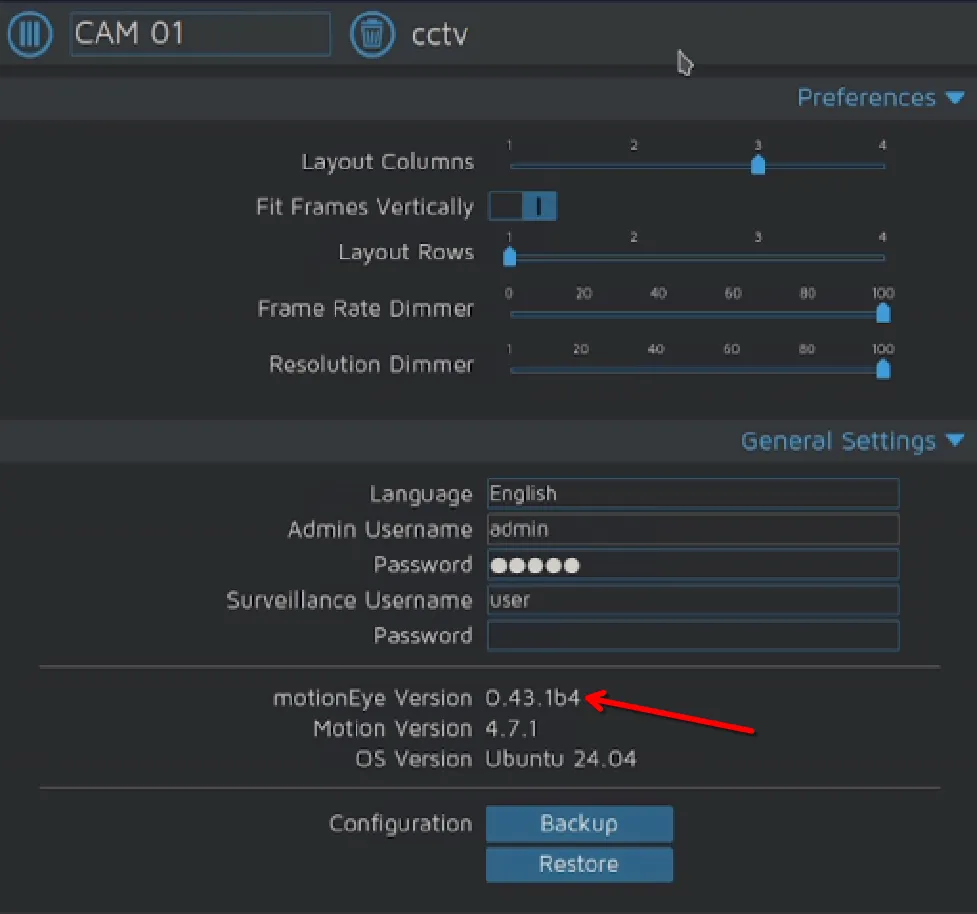Click the Frame Rate Dimmer label

tap(366, 308)
